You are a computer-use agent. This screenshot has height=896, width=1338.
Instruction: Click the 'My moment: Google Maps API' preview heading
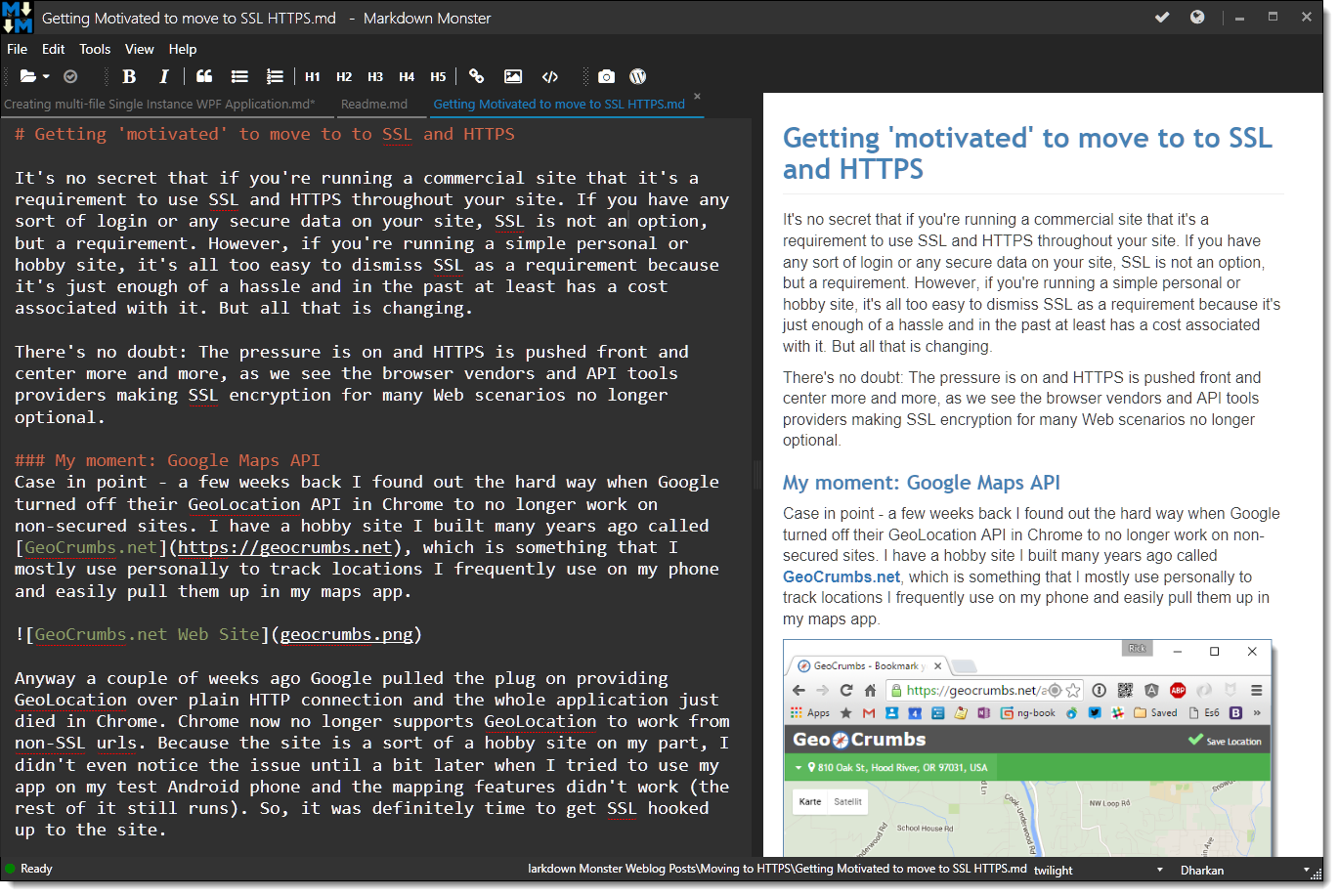click(922, 483)
